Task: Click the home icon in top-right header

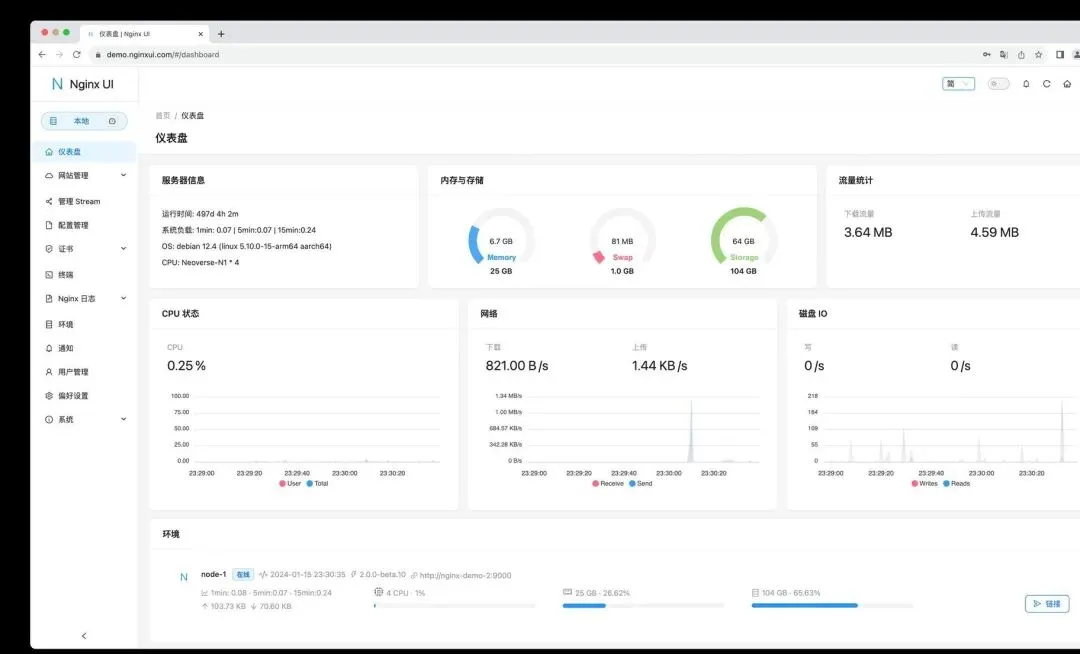Action: pyautogui.click(x=1067, y=84)
